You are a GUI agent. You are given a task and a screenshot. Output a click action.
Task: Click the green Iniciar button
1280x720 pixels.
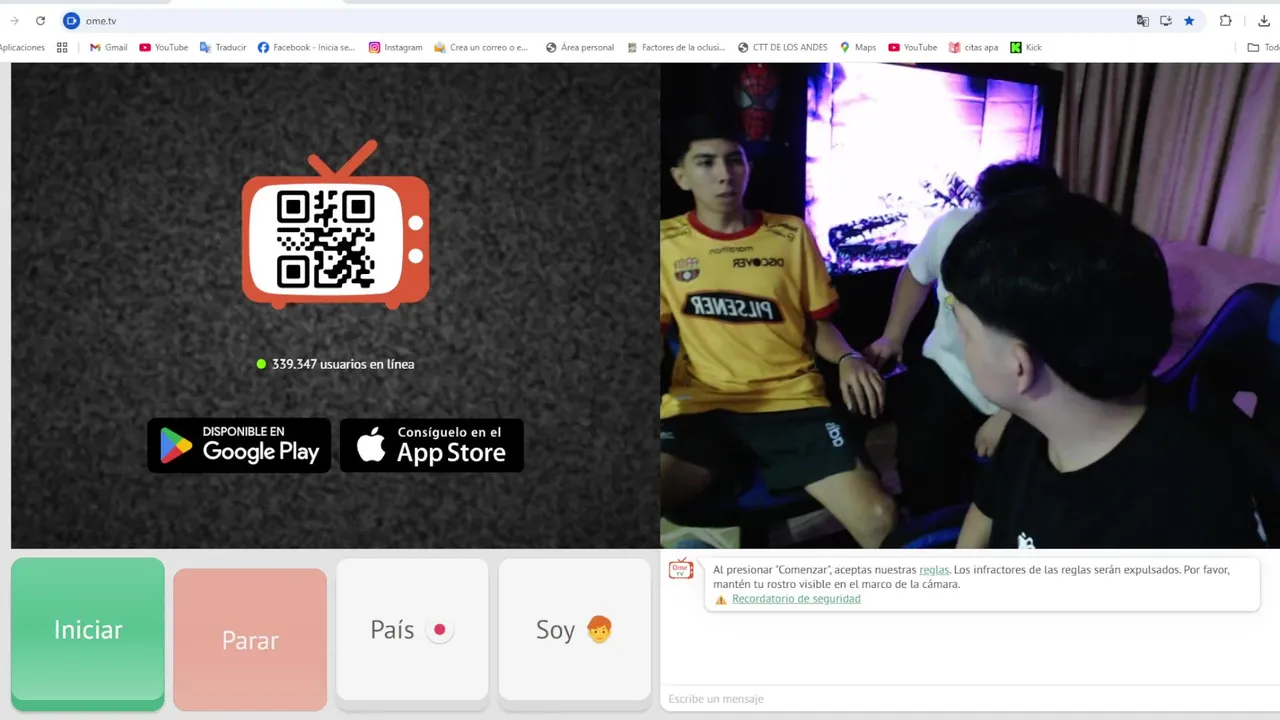[88, 634]
